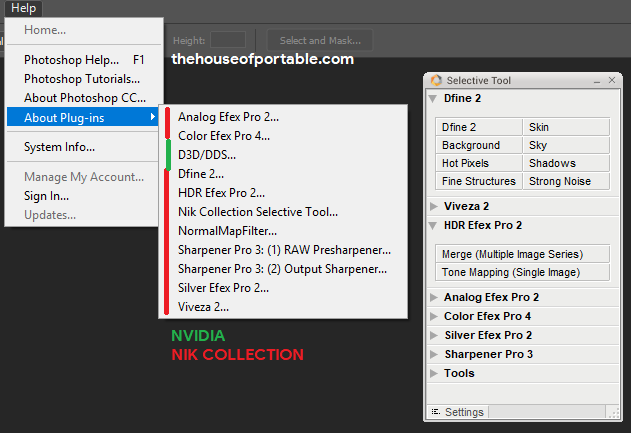Choose Viveza 2... plug-in entry
631x433 pixels.
pyautogui.click(x=283, y=307)
